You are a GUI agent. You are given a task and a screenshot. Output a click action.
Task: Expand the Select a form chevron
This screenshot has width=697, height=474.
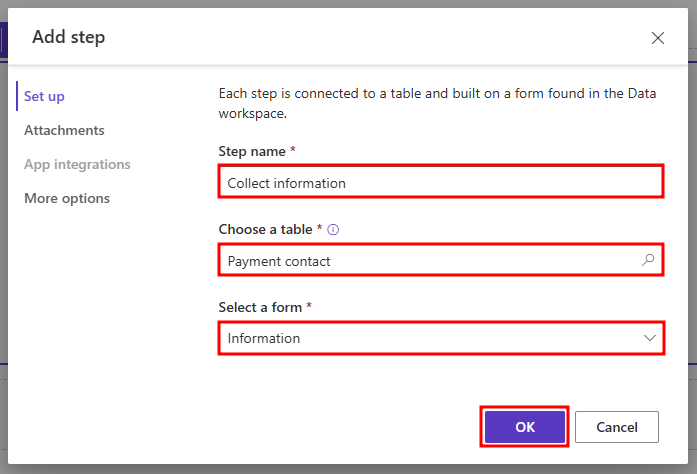click(x=649, y=338)
